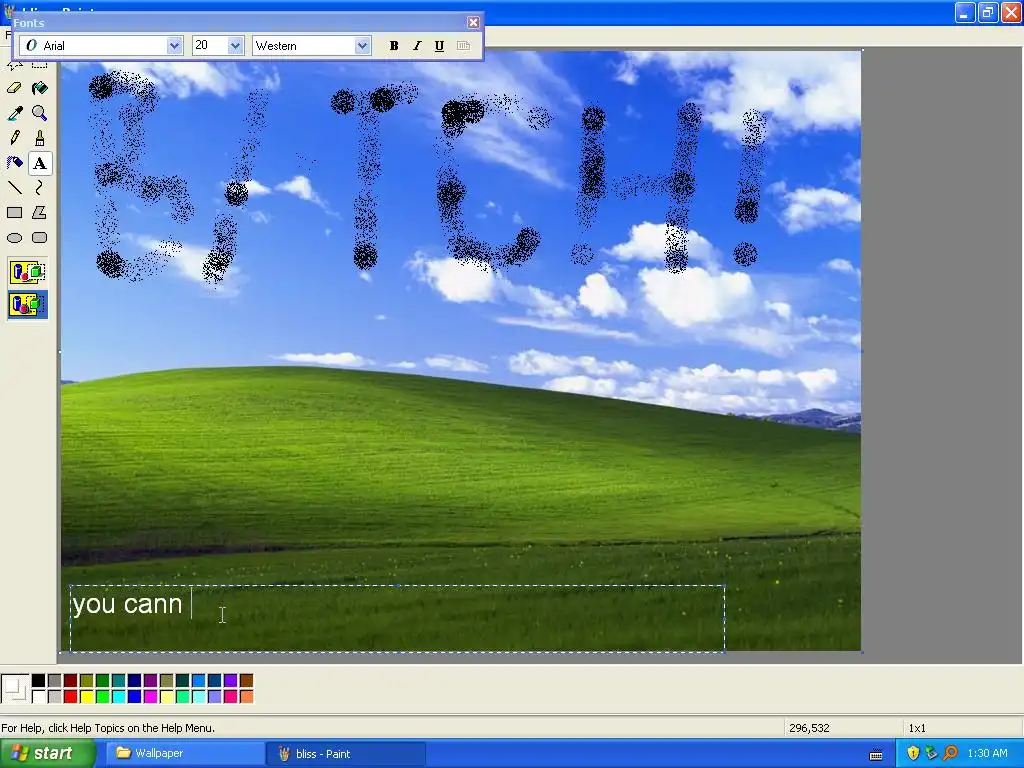This screenshot has height=768, width=1024.
Task: Pick the bright yellow color swatch
Action: [x=86, y=697]
